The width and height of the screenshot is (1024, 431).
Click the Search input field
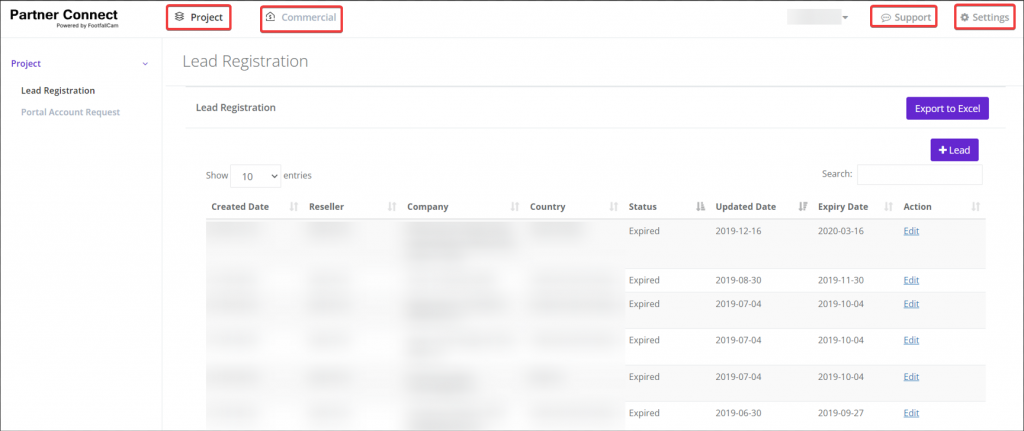click(919, 174)
